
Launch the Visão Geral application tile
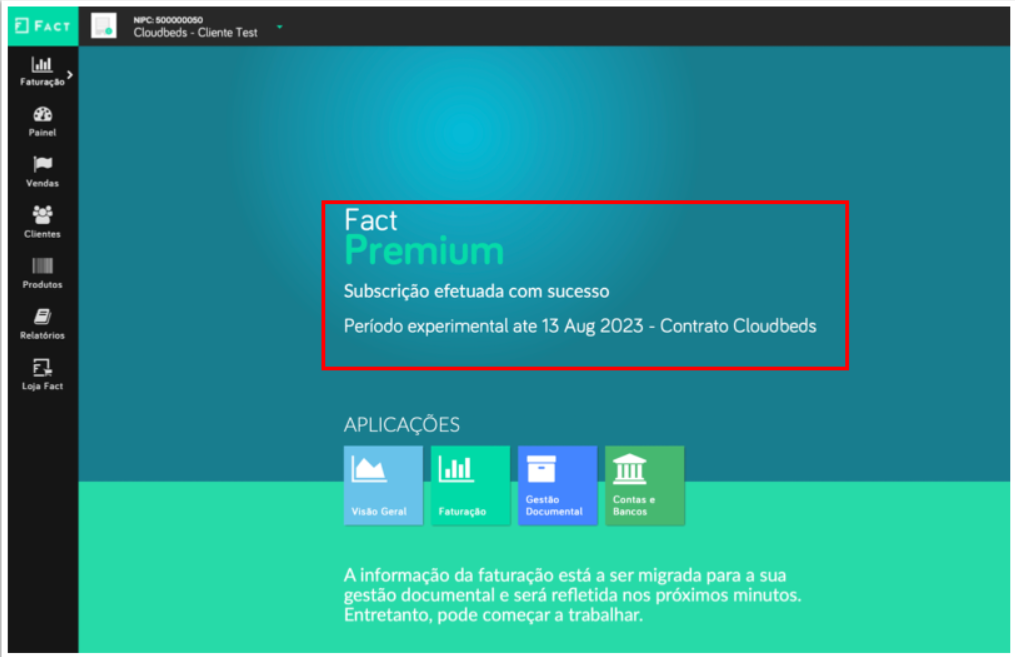pyautogui.click(x=383, y=485)
